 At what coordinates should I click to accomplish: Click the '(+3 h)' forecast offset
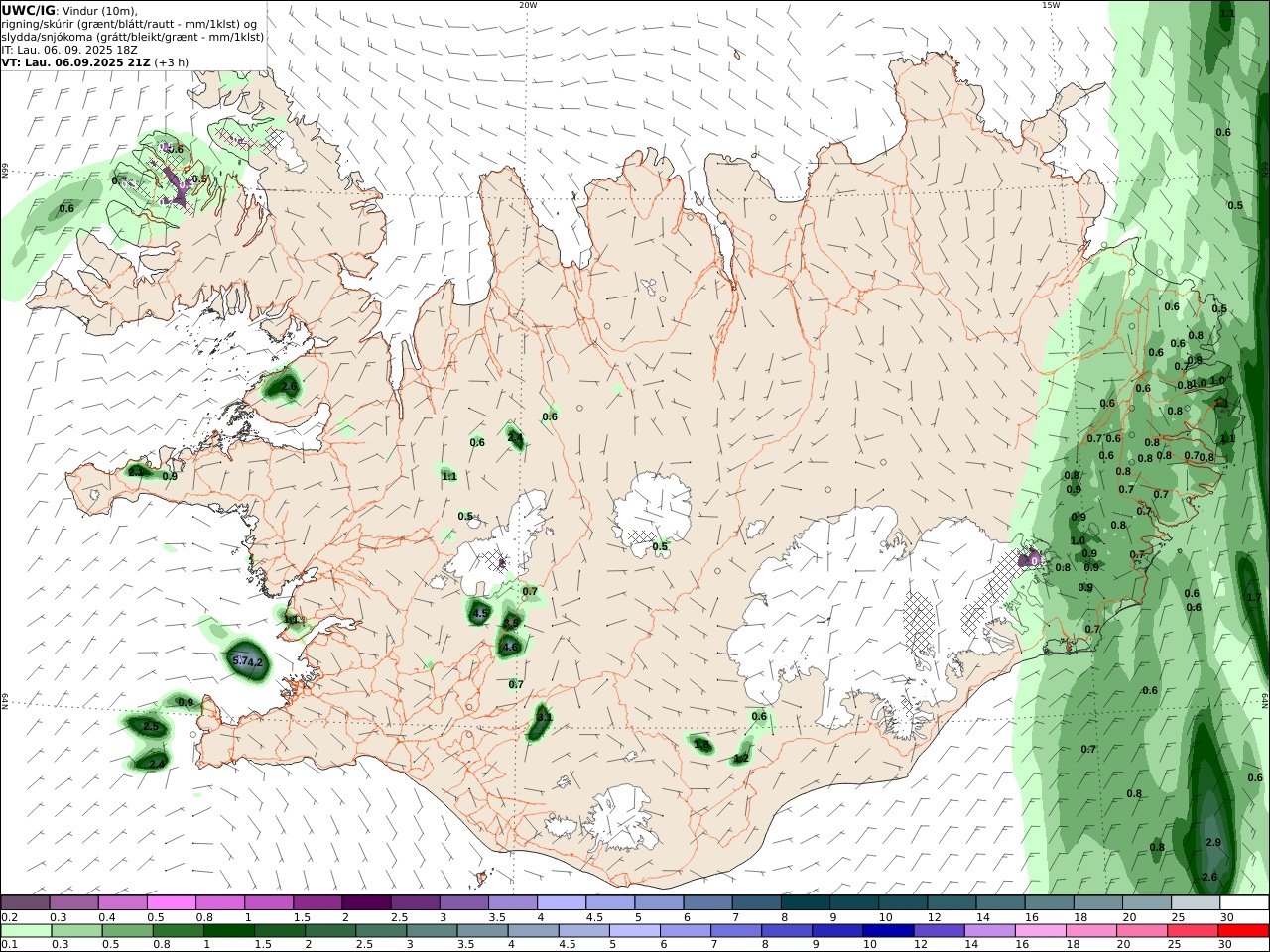[x=172, y=61]
